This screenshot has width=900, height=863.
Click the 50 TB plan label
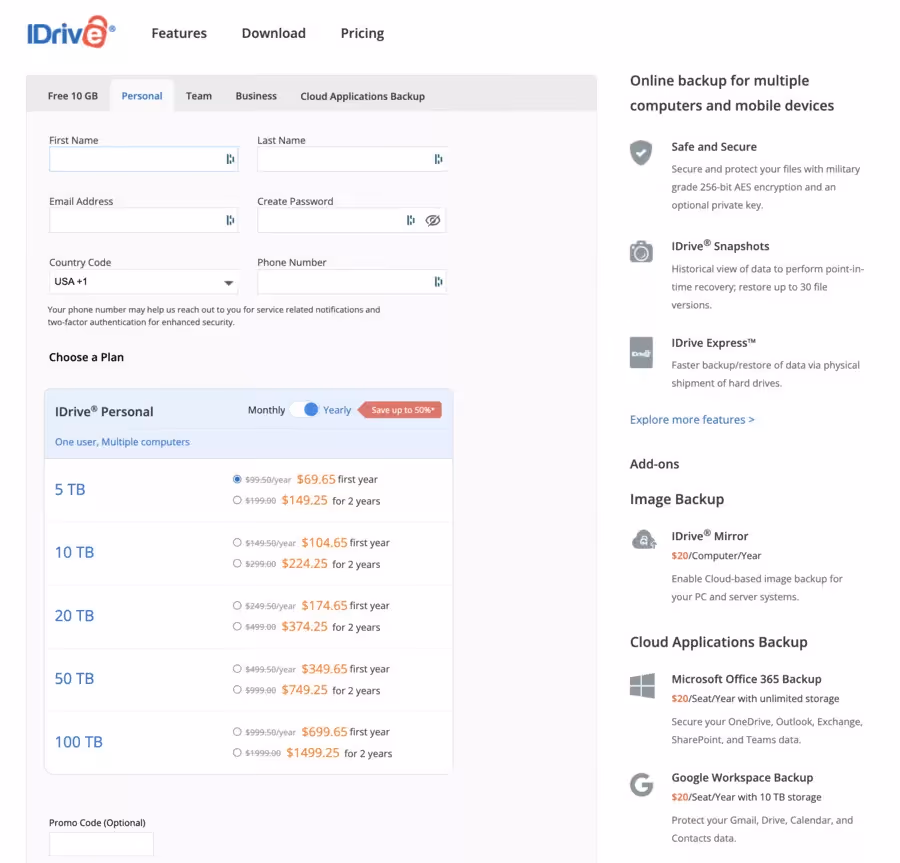tap(74, 679)
